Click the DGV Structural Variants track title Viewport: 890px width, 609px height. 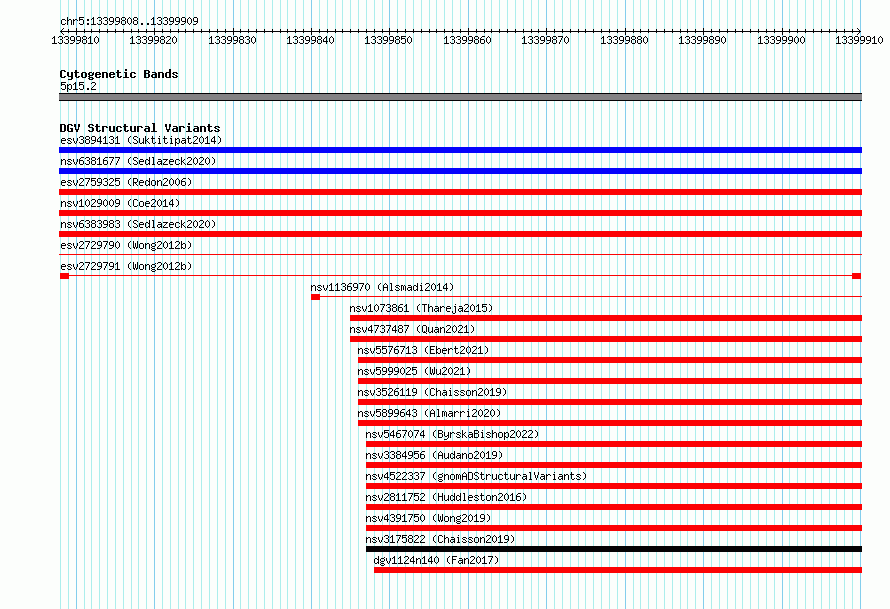point(140,128)
